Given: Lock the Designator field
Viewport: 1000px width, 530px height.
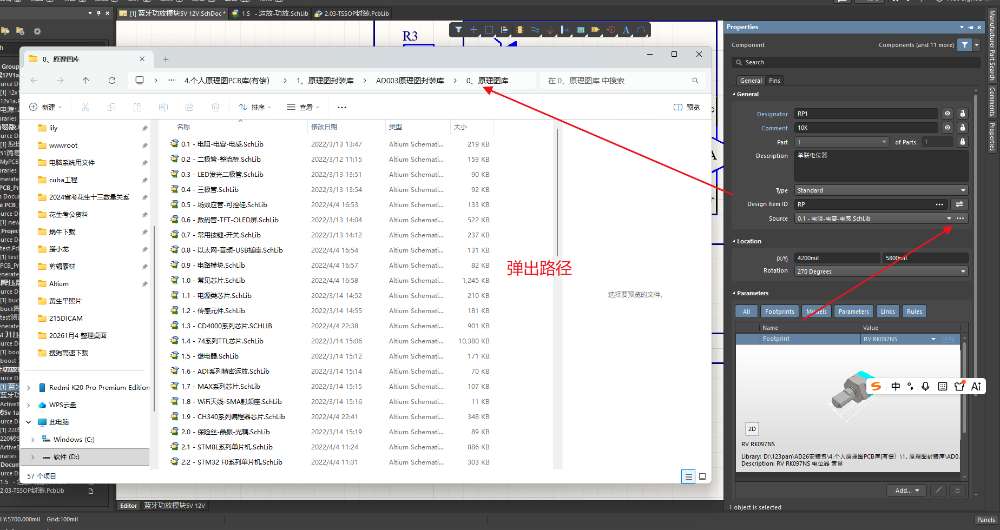Looking at the screenshot, I should coord(962,114).
